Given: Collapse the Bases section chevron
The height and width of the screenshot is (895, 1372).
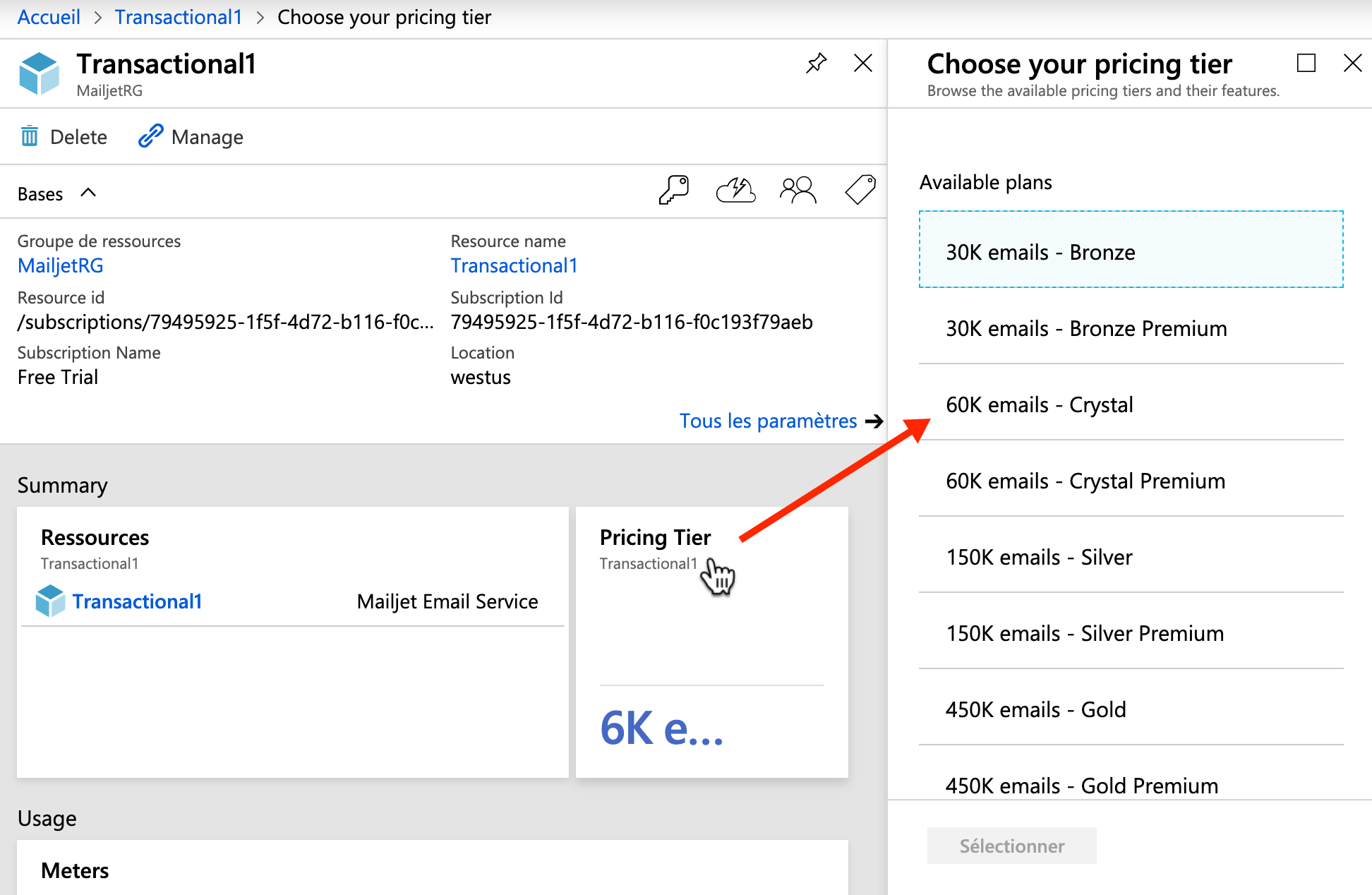Looking at the screenshot, I should click(88, 193).
